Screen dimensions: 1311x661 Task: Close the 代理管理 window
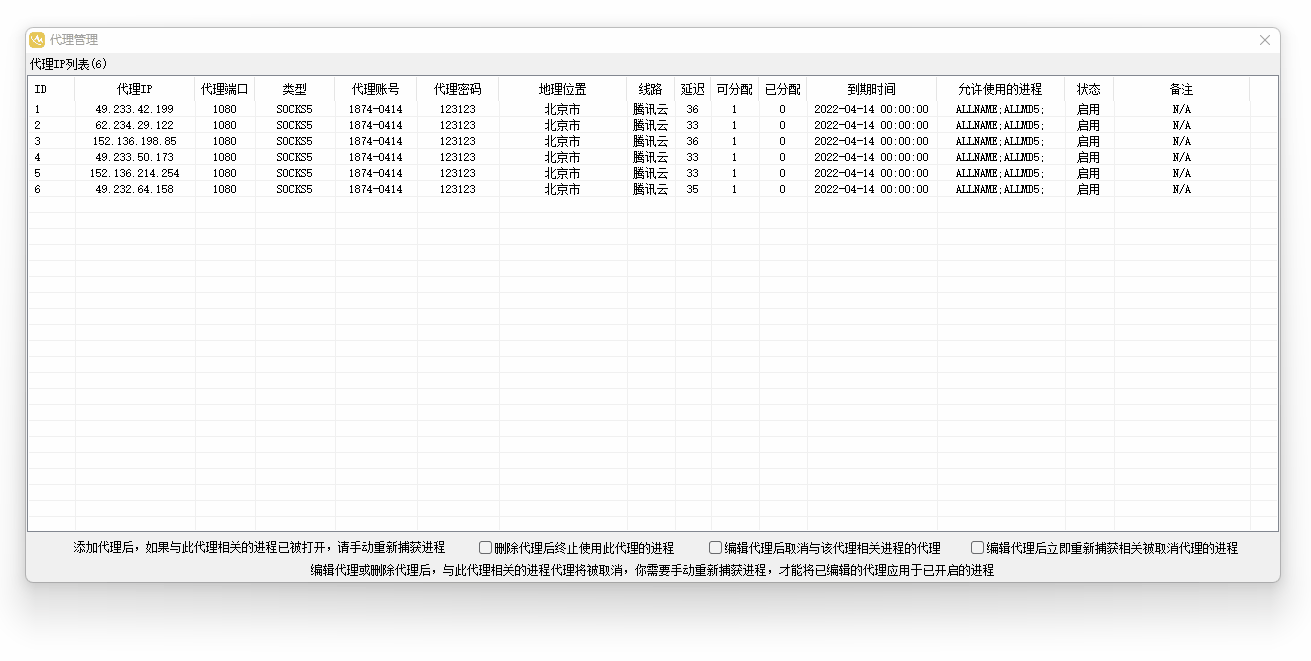pyautogui.click(x=1265, y=40)
